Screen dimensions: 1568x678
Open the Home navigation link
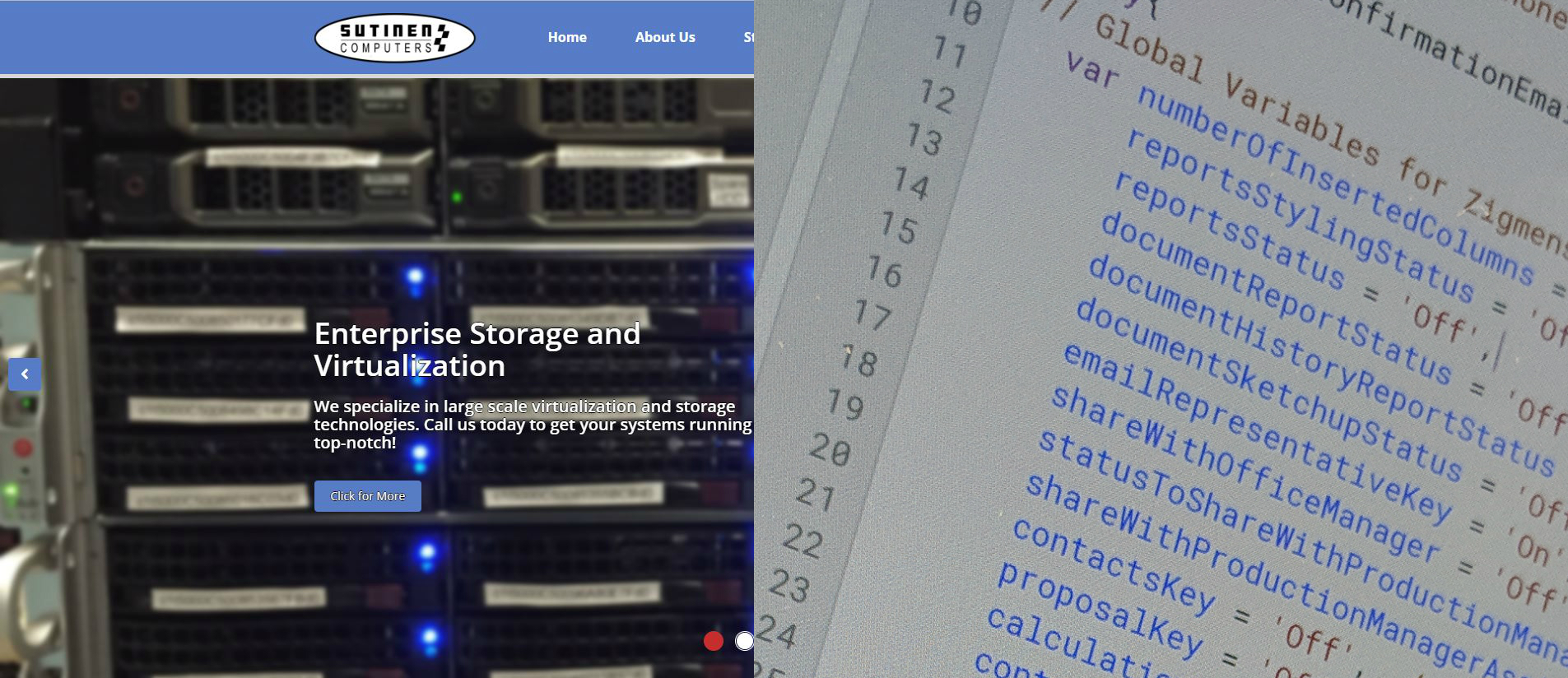[x=567, y=37]
